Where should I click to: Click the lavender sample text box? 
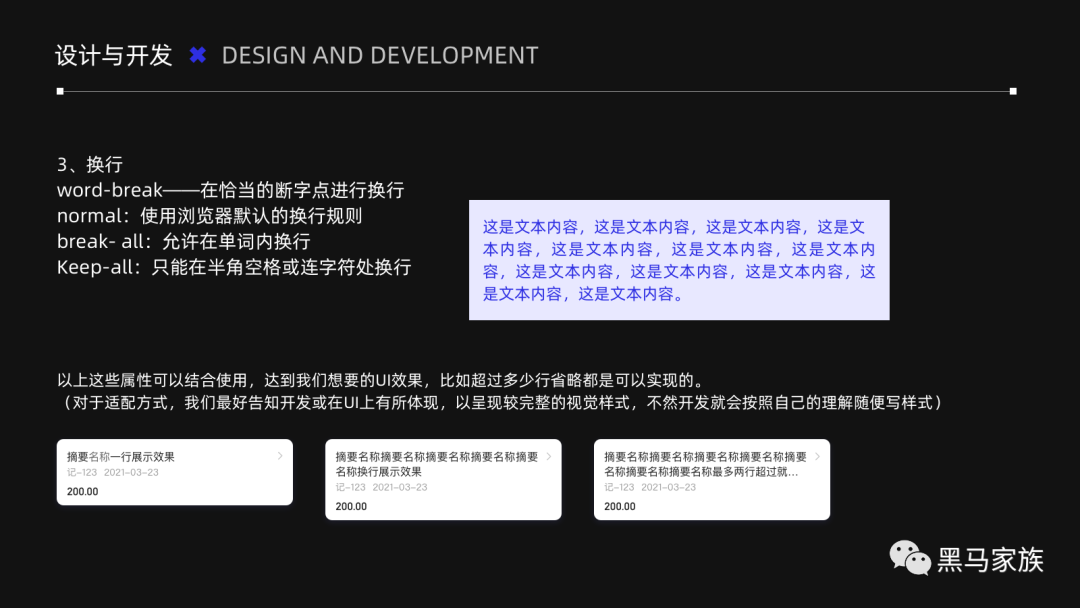[679, 260]
